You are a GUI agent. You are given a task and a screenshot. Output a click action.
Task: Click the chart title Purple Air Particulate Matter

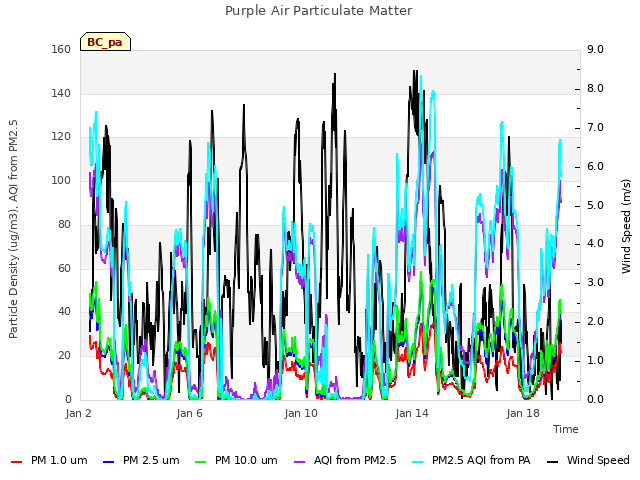pyautogui.click(x=319, y=11)
